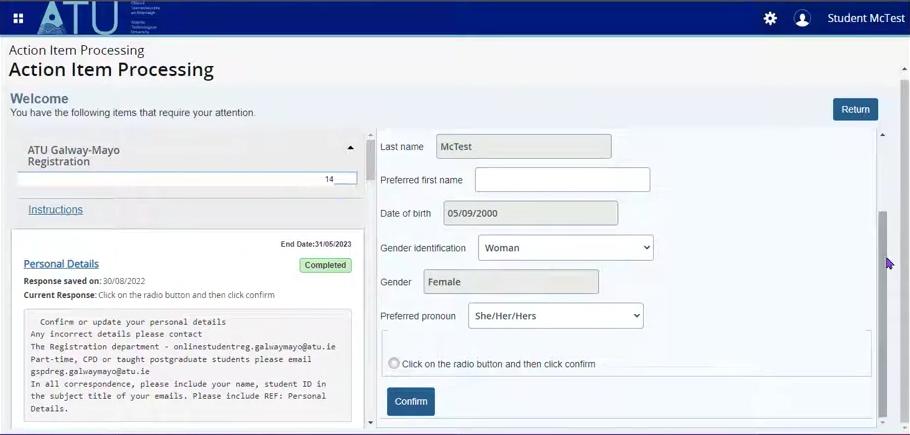
Task: Open the apps grid menu icon
Action: 18,19
